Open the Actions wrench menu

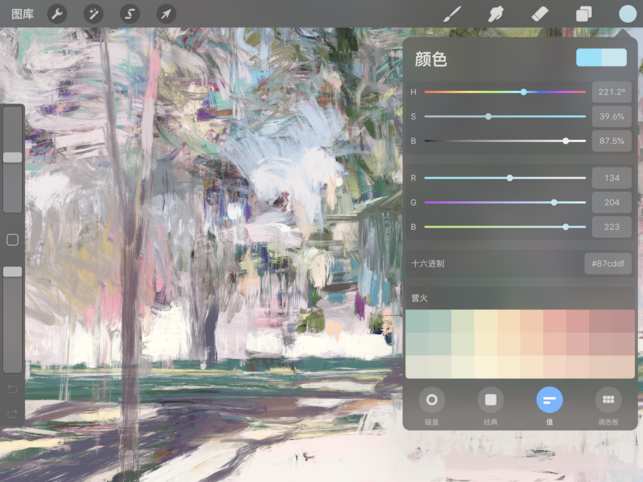click(57, 14)
